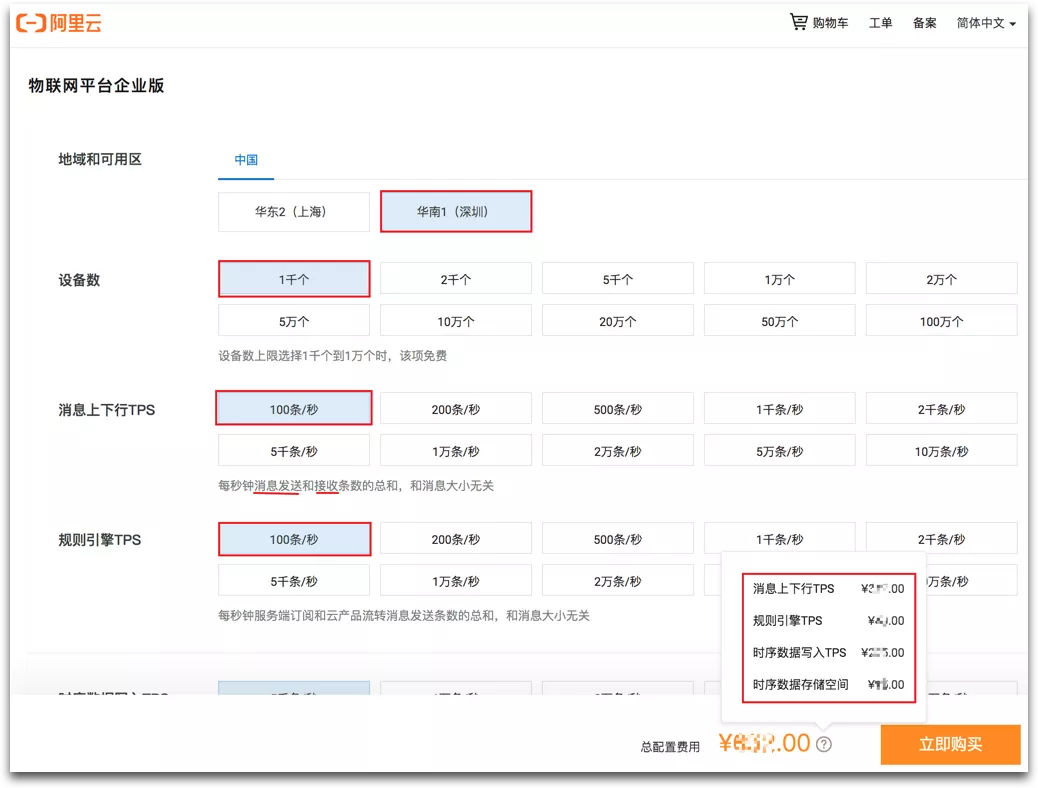Set 消息上下行TPS to 1万条/秒
Image resolution: width=1038 pixels, height=788 pixels.
coord(455,451)
